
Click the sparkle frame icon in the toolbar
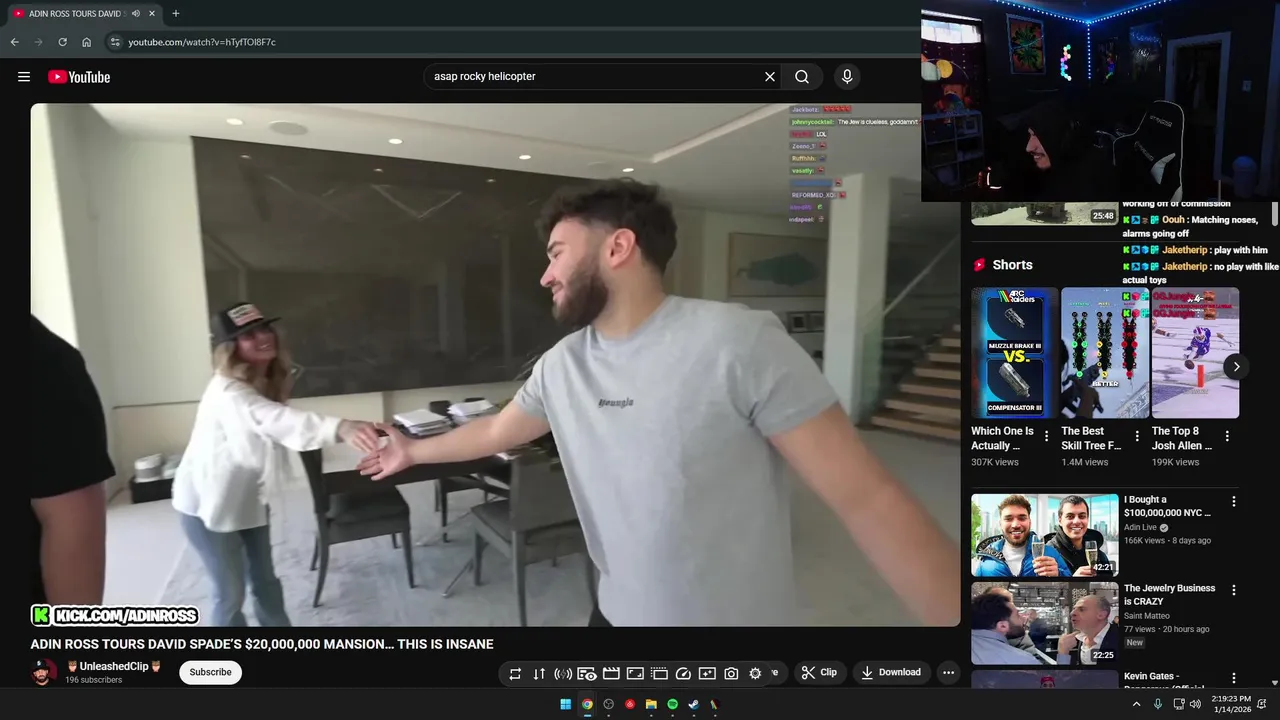pos(707,674)
